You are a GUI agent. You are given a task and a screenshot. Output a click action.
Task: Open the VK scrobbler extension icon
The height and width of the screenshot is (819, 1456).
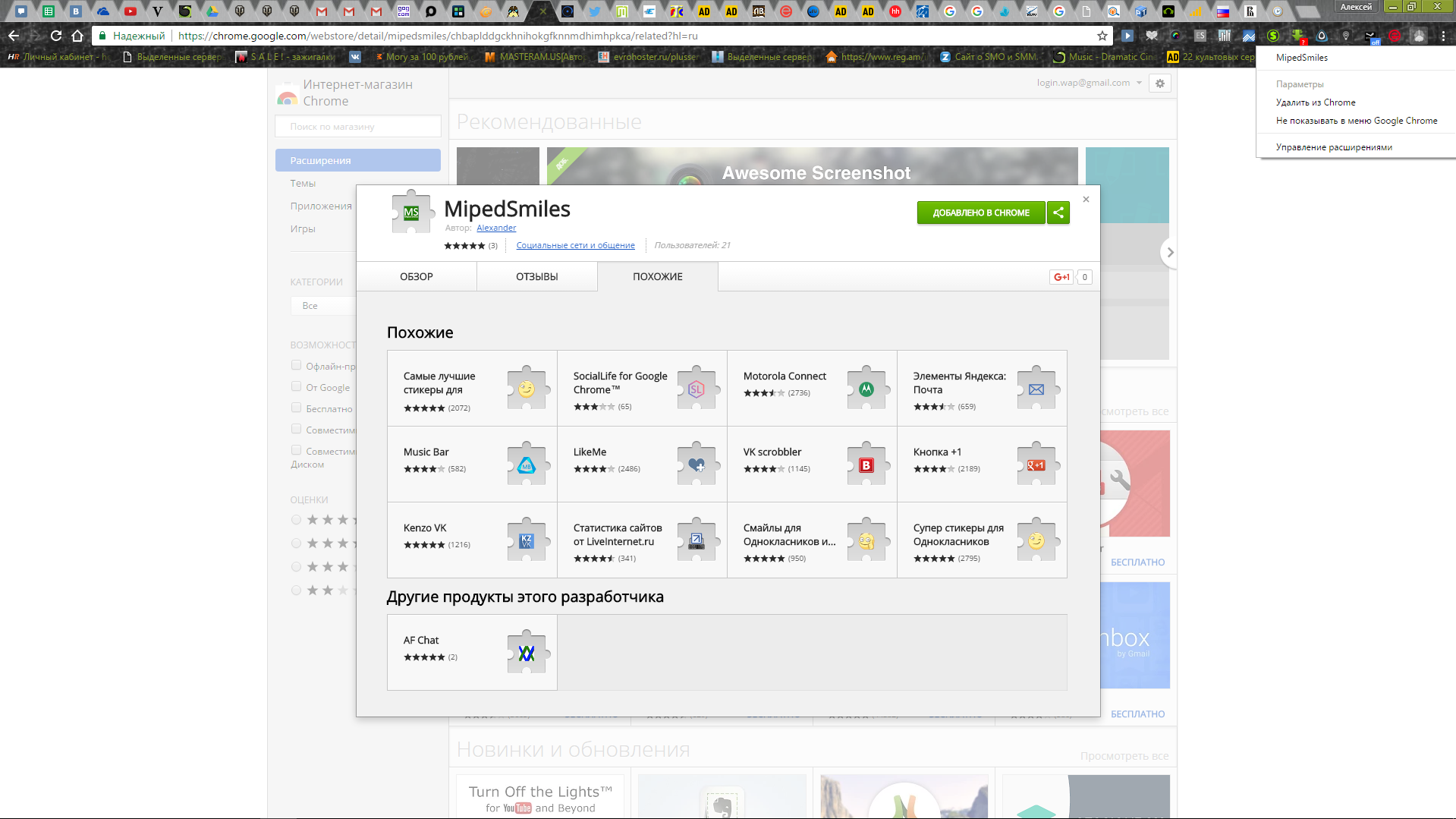coord(866,465)
